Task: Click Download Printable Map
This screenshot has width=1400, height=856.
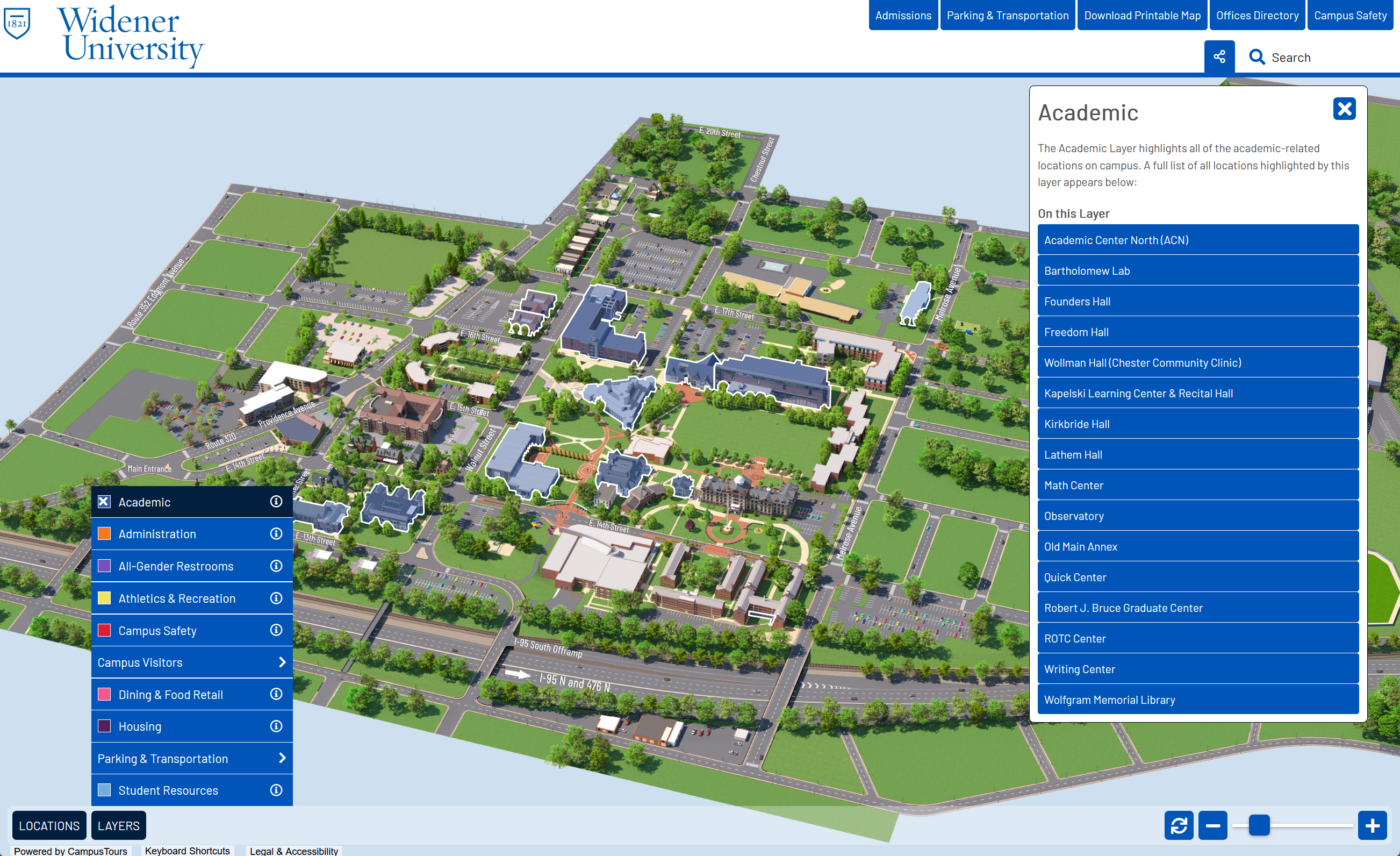Action: tap(1142, 16)
